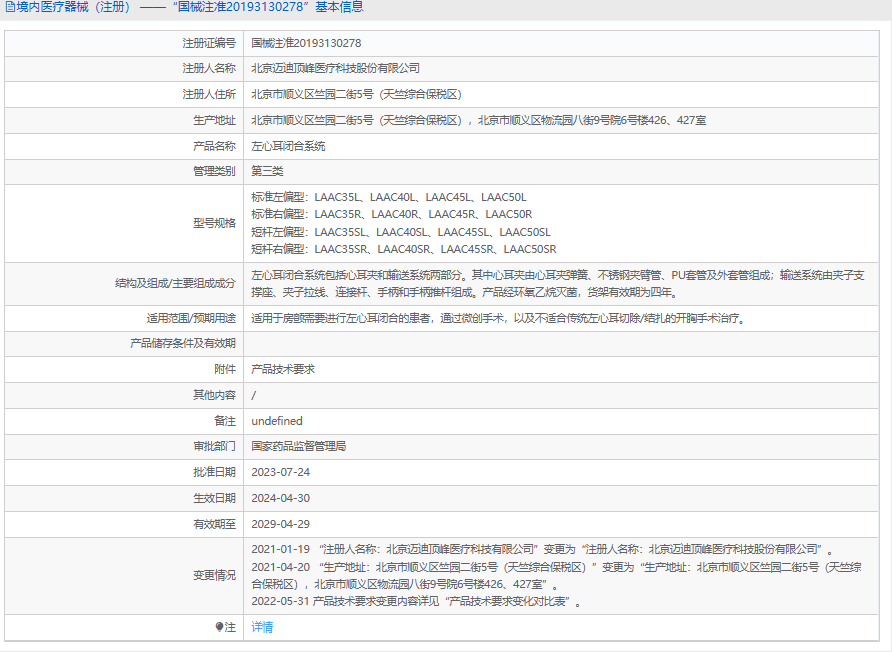Click the 生产地址 address value
The height and width of the screenshot is (652, 892).
tap(479, 121)
